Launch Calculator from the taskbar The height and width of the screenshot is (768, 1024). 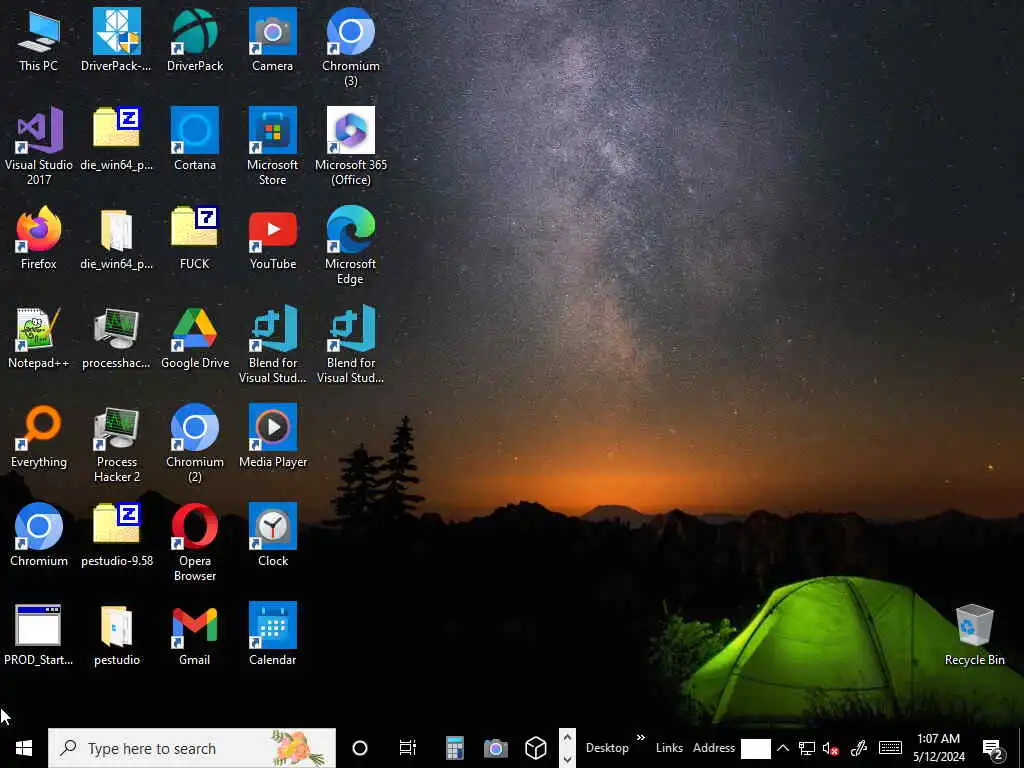click(455, 748)
